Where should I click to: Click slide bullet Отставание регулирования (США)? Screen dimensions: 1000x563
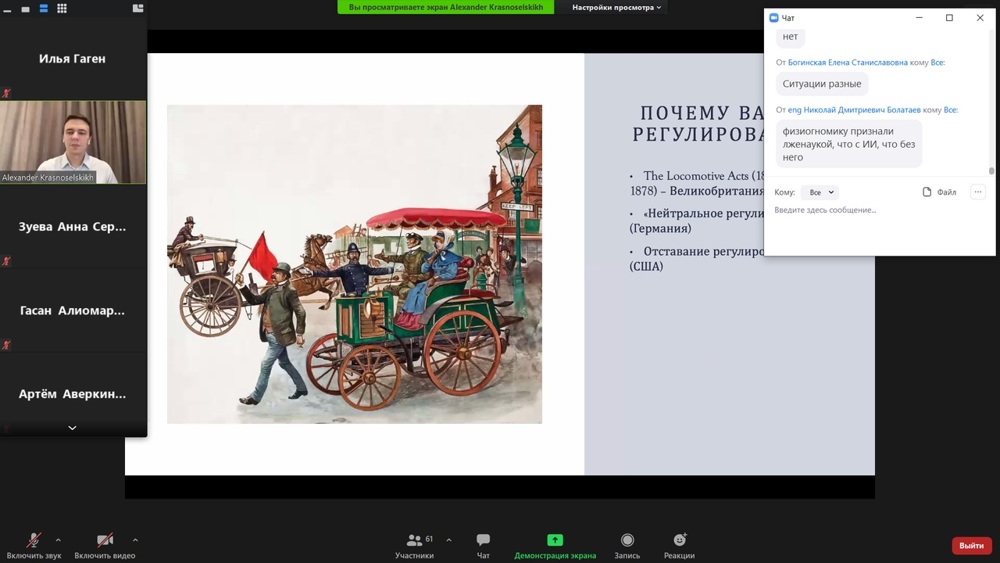click(696, 259)
